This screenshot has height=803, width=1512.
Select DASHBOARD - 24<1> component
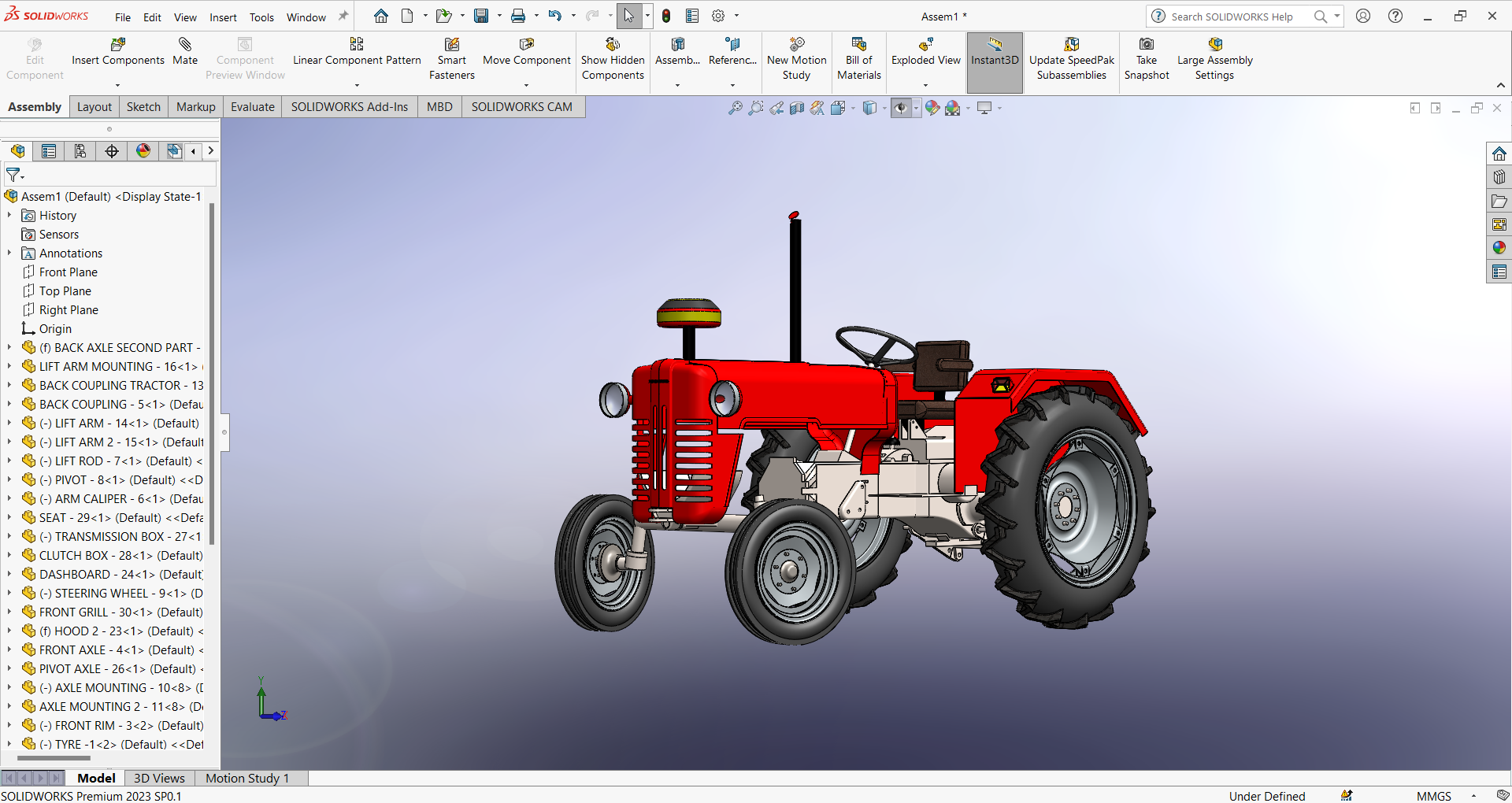[x=120, y=574]
